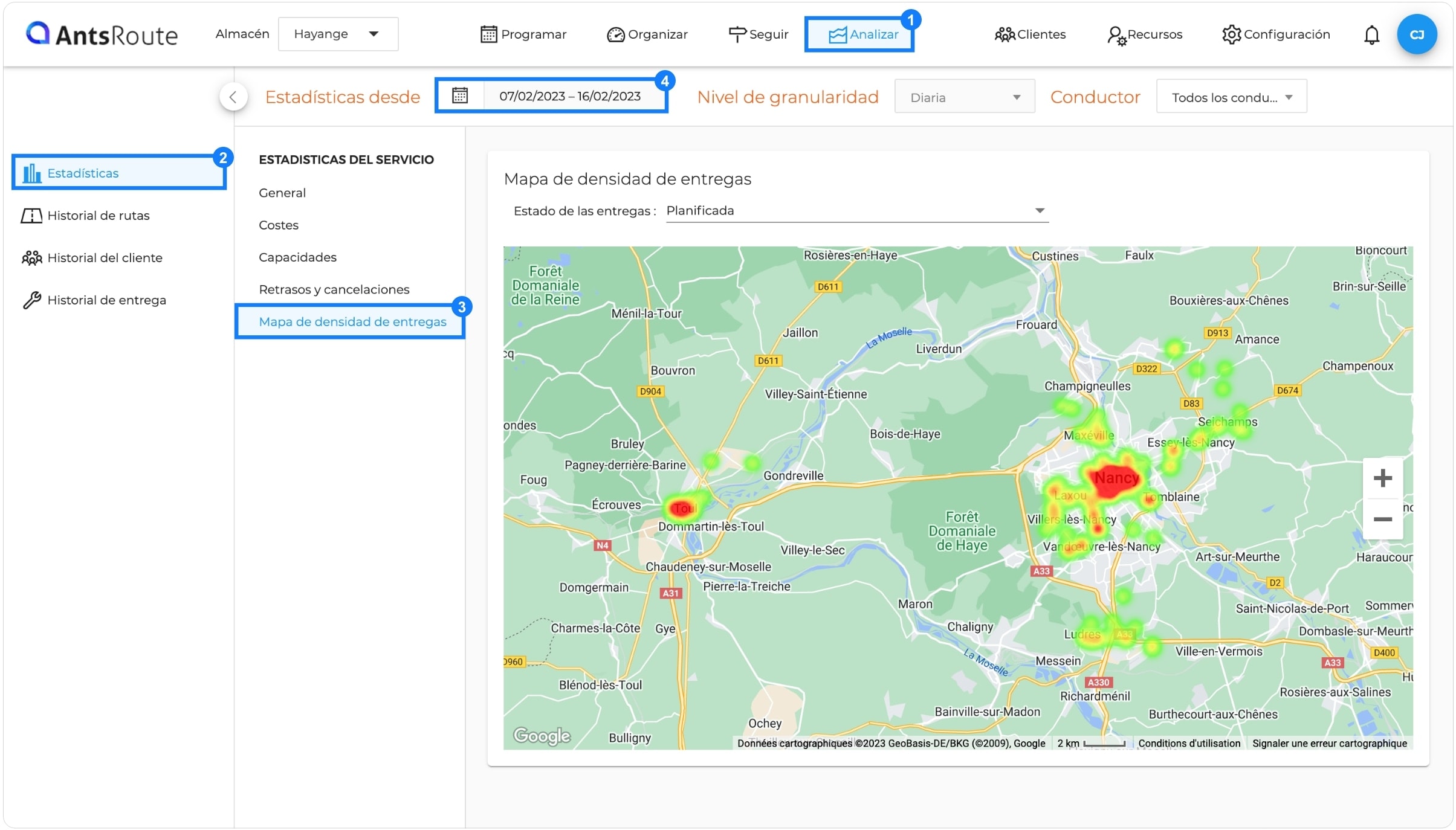This screenshot has height=830, width=1456.
Task: Click the Configuración gear icon
Action: click(1231, 34)
